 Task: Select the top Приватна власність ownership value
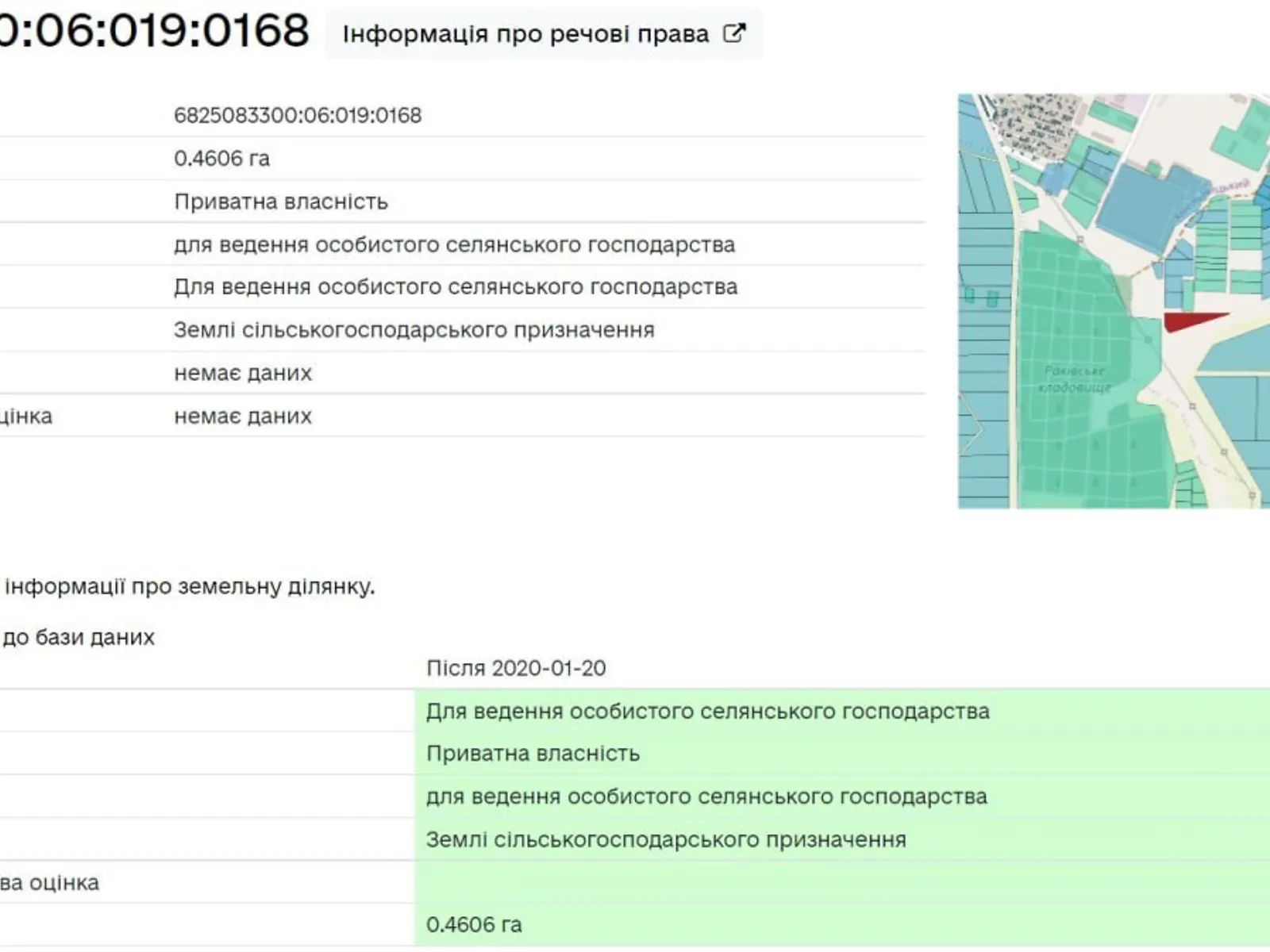(281, 202)
